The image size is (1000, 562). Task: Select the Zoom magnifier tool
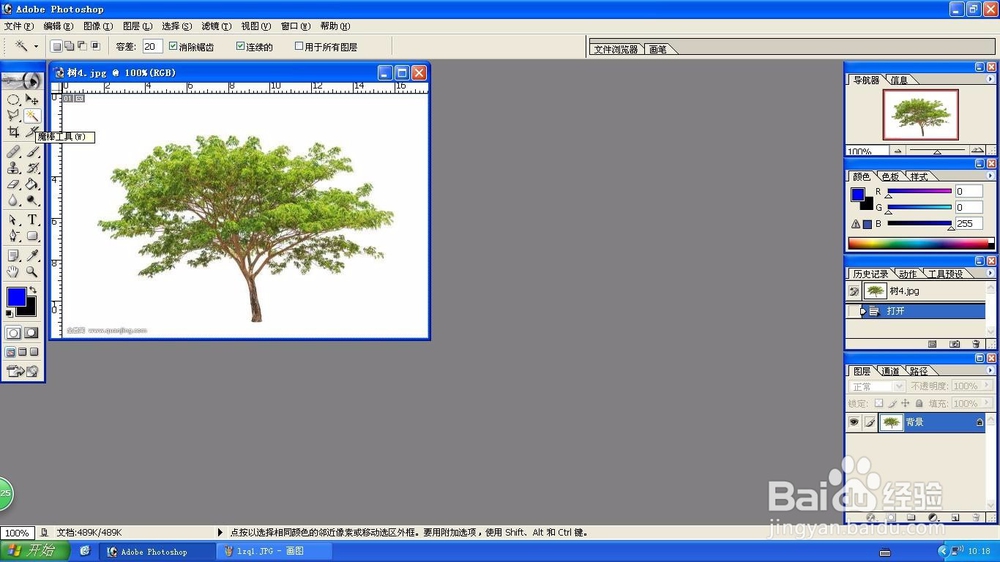[x=32, y=272]
